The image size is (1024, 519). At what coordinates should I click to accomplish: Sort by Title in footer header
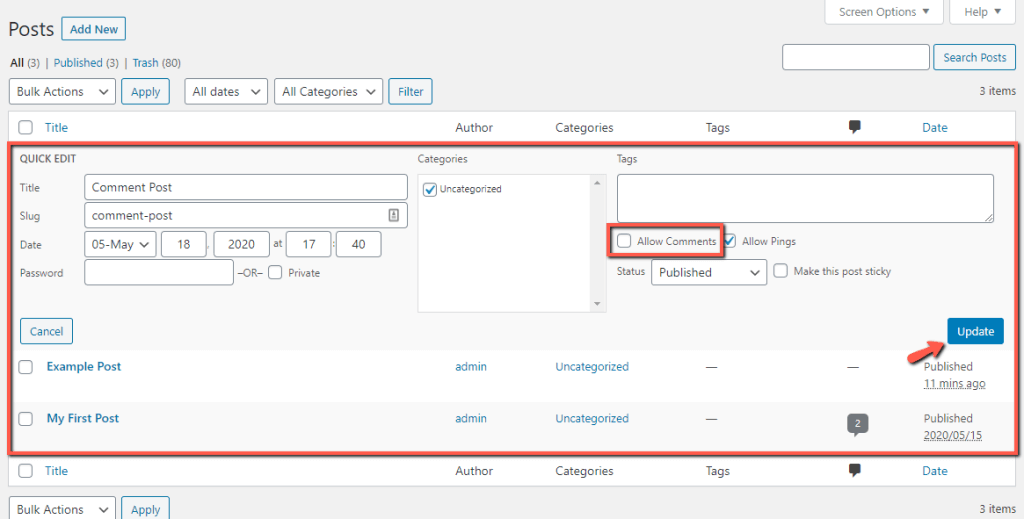point(56,471)
